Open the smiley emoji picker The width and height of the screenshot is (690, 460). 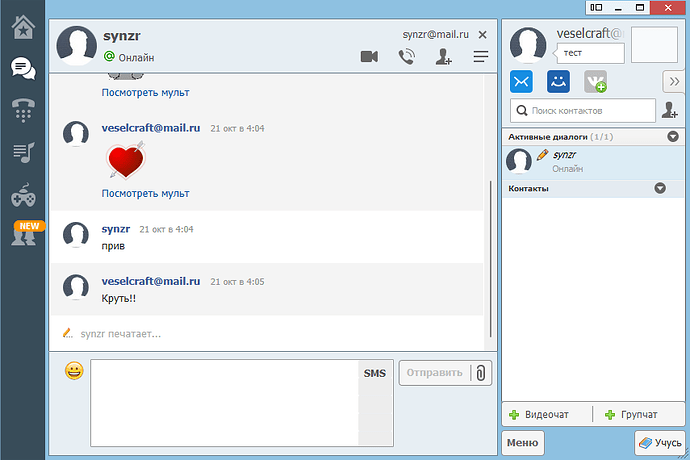click(x=74, y=371)
